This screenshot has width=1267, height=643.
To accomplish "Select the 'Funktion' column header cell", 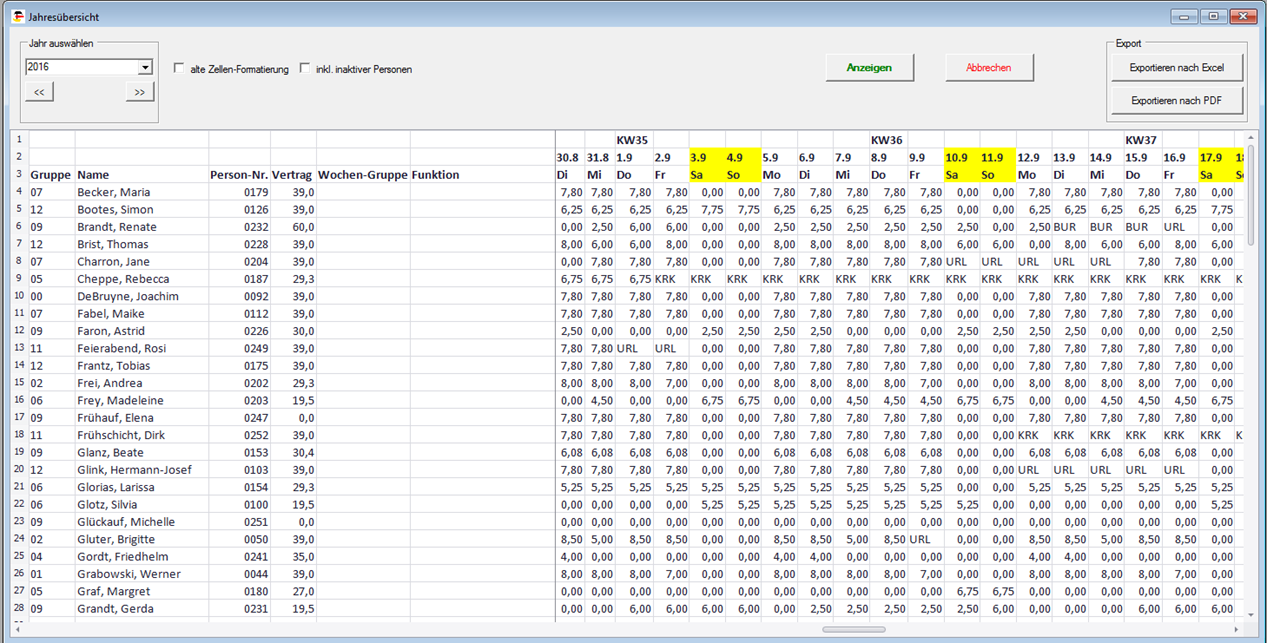I will coord(482,175).
